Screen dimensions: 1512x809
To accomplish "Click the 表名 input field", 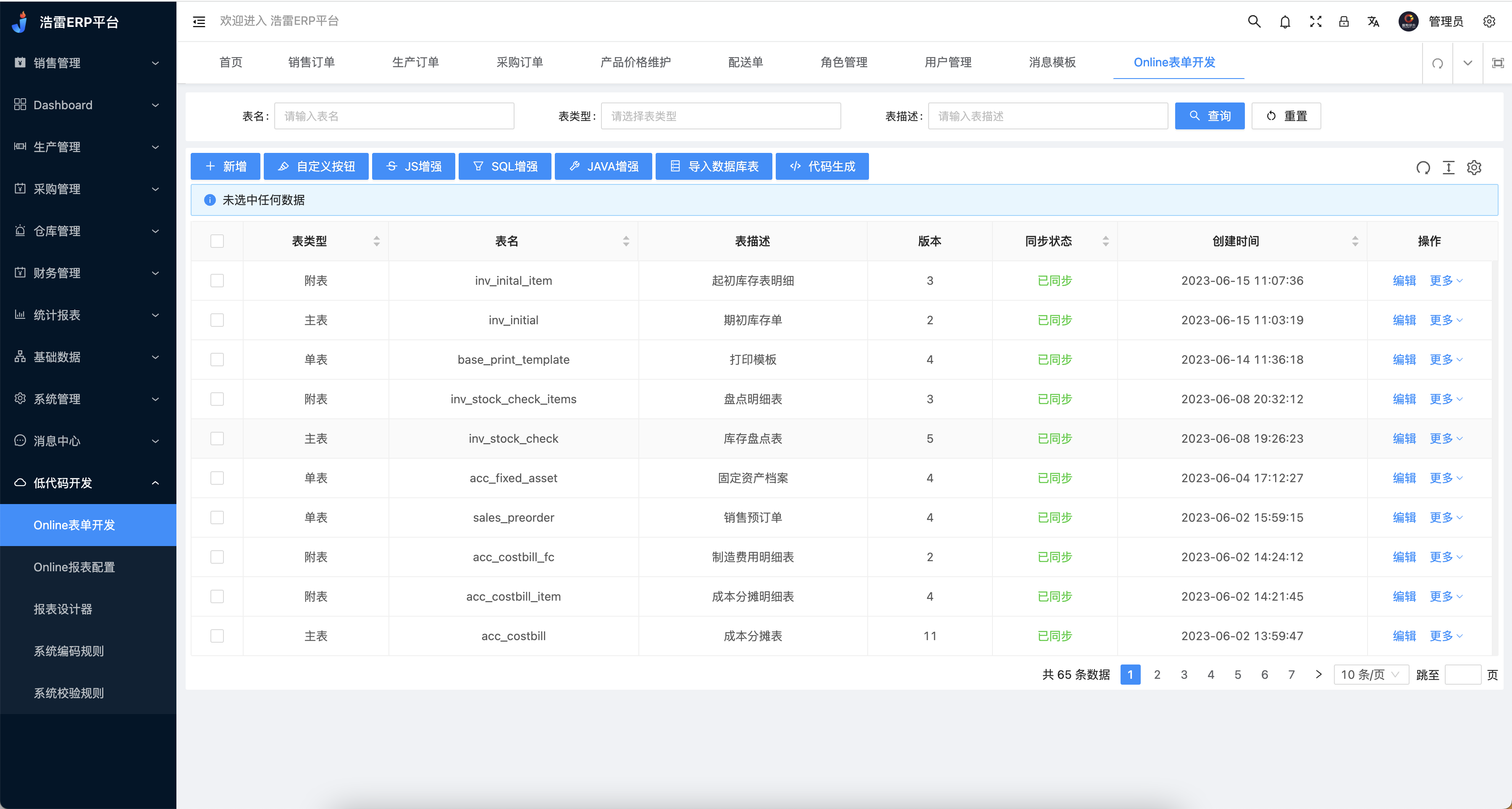I will pyautogui.click(x=394, y=116).
